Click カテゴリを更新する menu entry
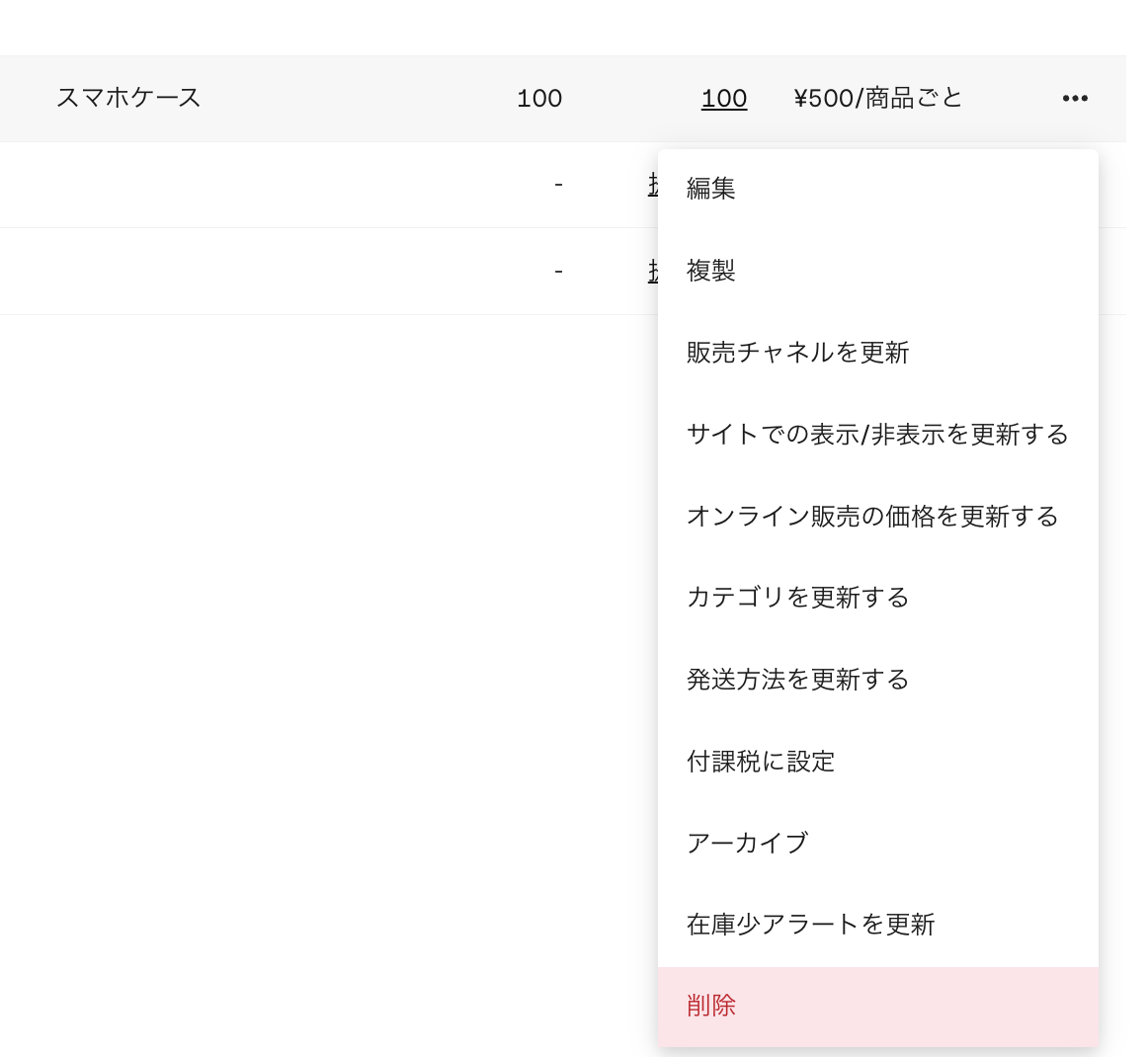Image resolution: width=1148 pixels, height=1057 pixels. [x=796, y=598]
